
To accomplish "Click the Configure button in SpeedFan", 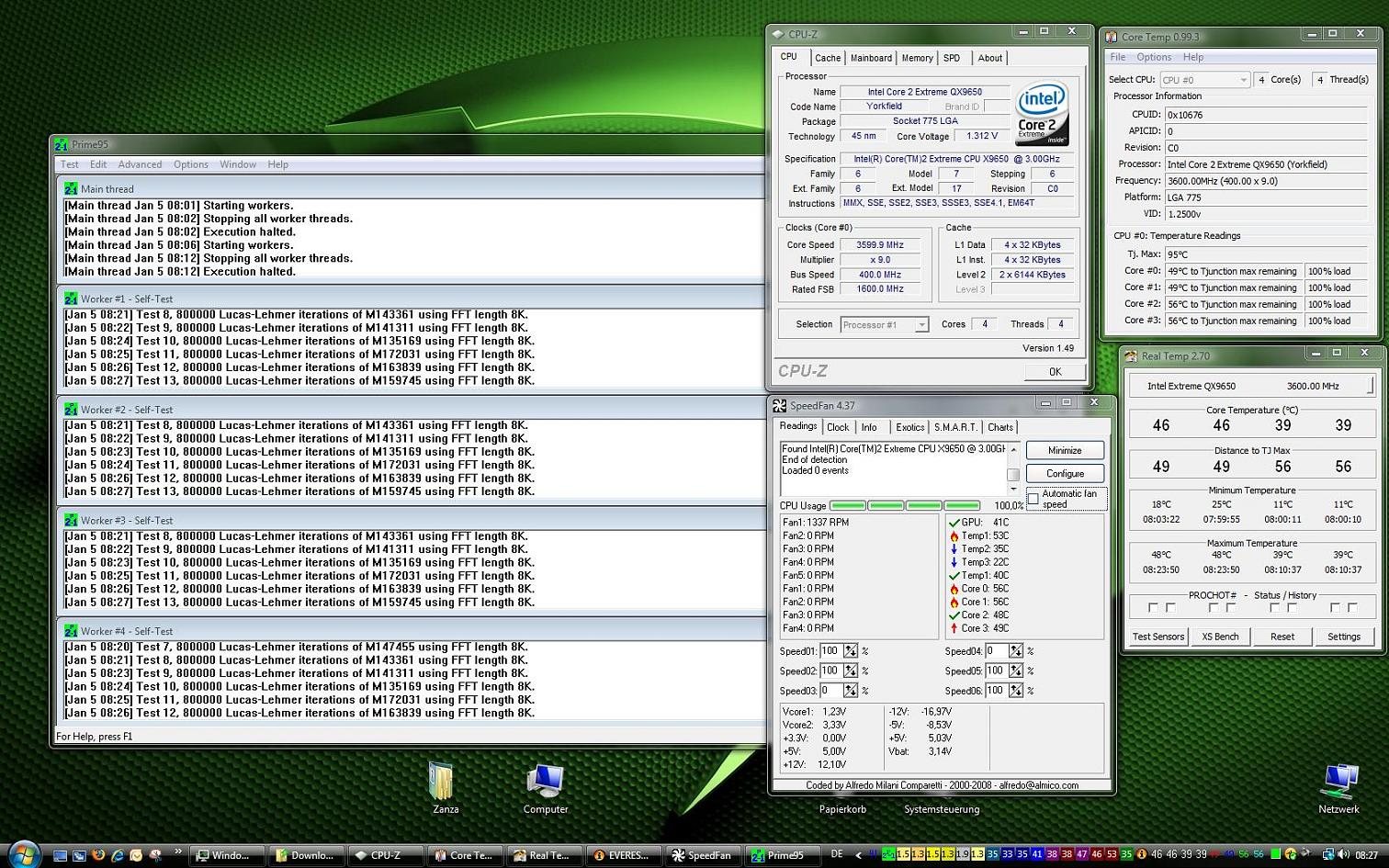I will point(1065,474).
